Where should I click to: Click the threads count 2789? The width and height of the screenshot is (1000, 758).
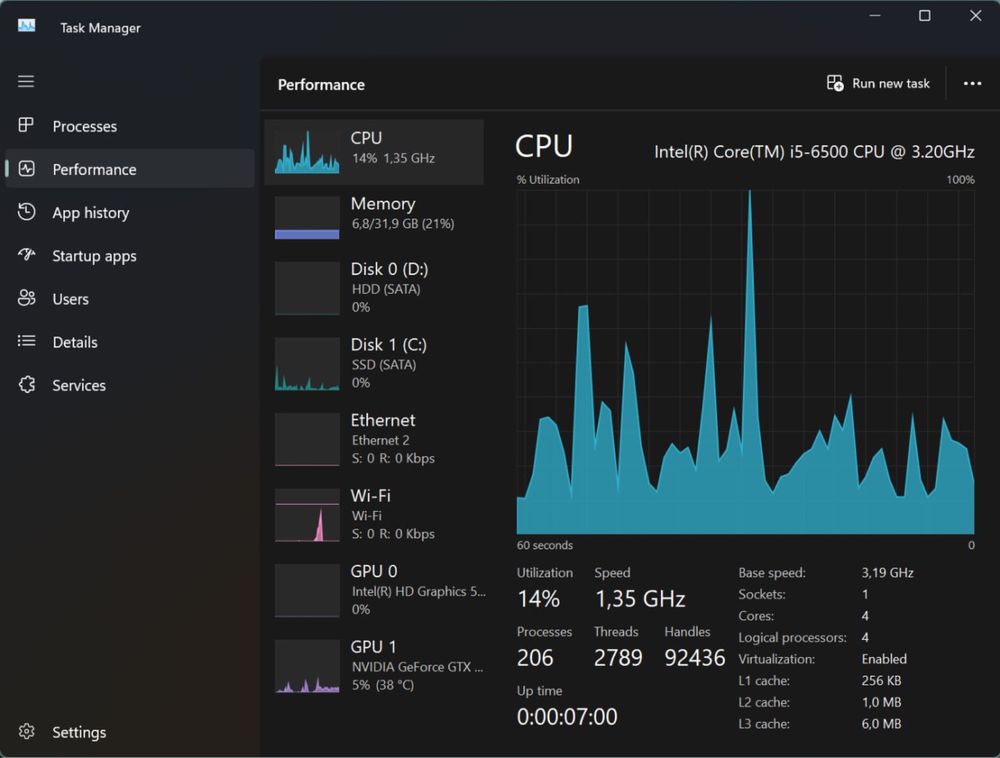pyautogui.click(x=618, y=658)
